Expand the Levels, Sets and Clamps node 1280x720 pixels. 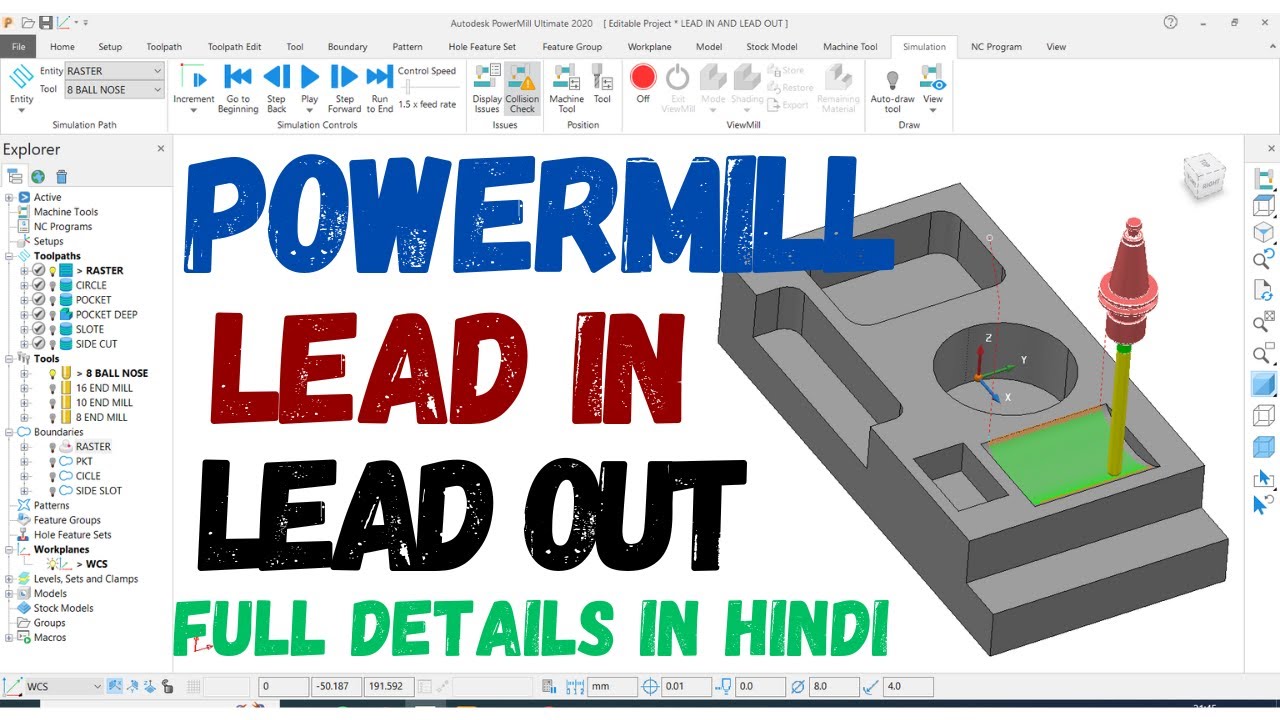pyautogui.click(x=9, y=578)
